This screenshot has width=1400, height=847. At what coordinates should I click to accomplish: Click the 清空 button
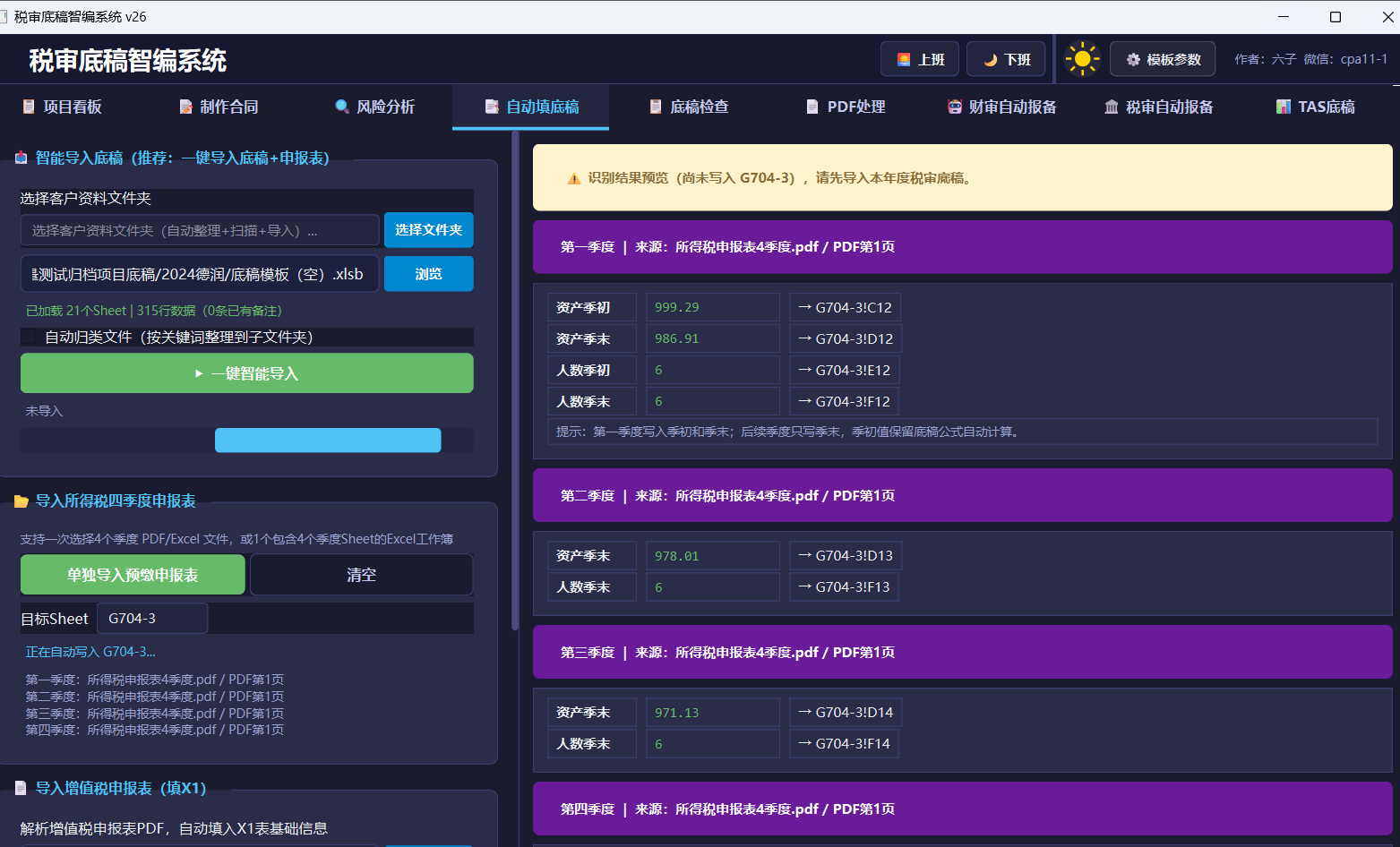[361, 575]
